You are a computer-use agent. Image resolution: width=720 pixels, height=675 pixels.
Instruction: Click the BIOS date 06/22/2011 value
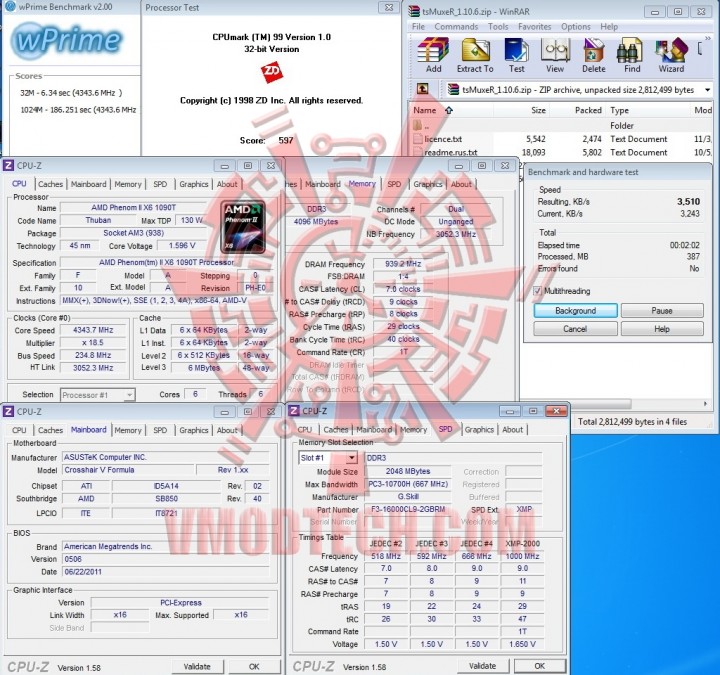[166, 572]
